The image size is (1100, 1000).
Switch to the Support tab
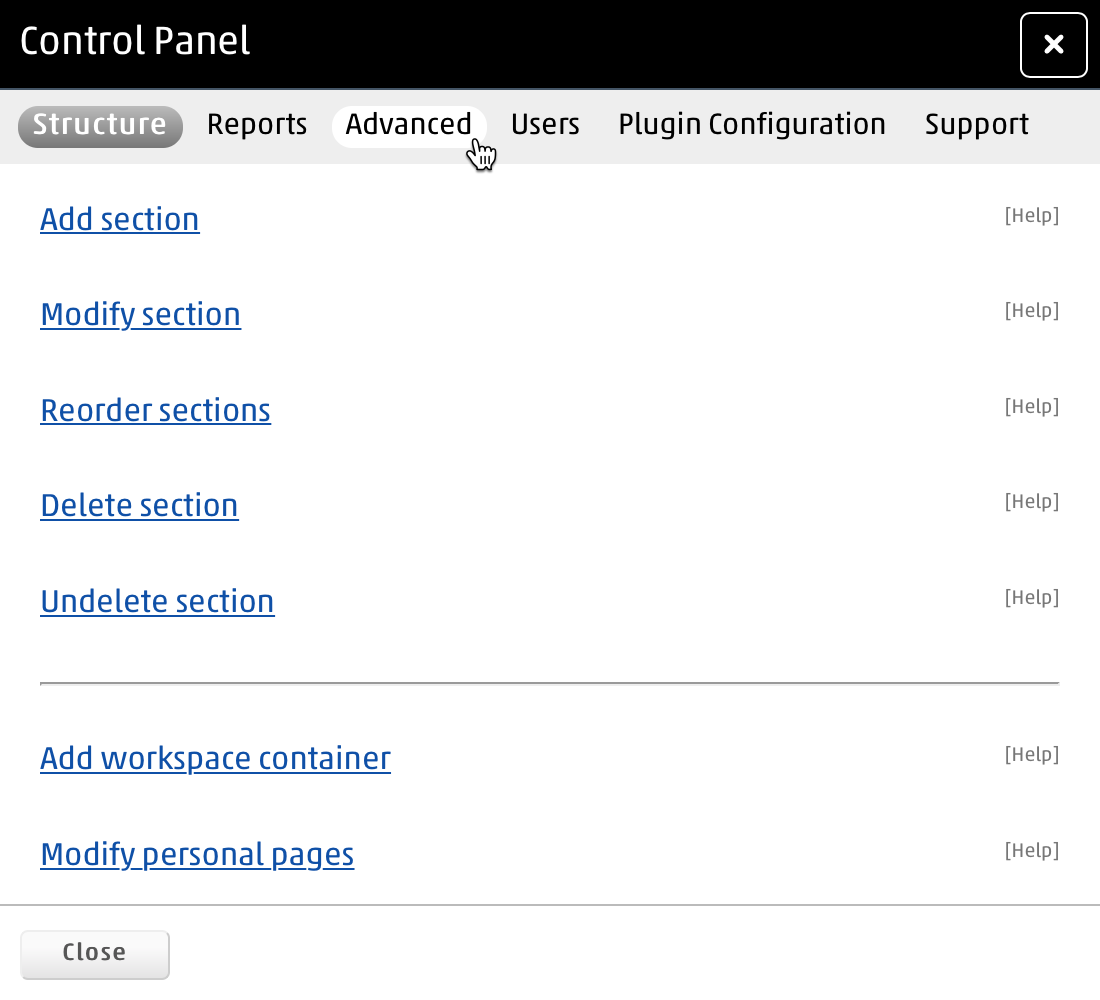[x=976, y=125]
